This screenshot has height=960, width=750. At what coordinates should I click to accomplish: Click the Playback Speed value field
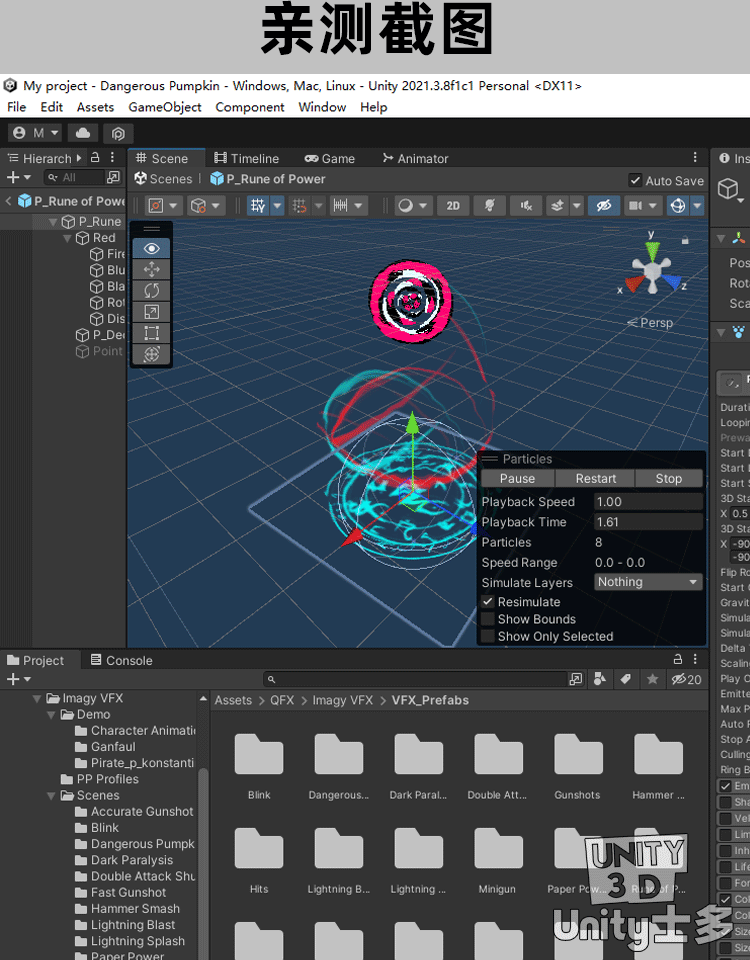[x=648, y=502]
